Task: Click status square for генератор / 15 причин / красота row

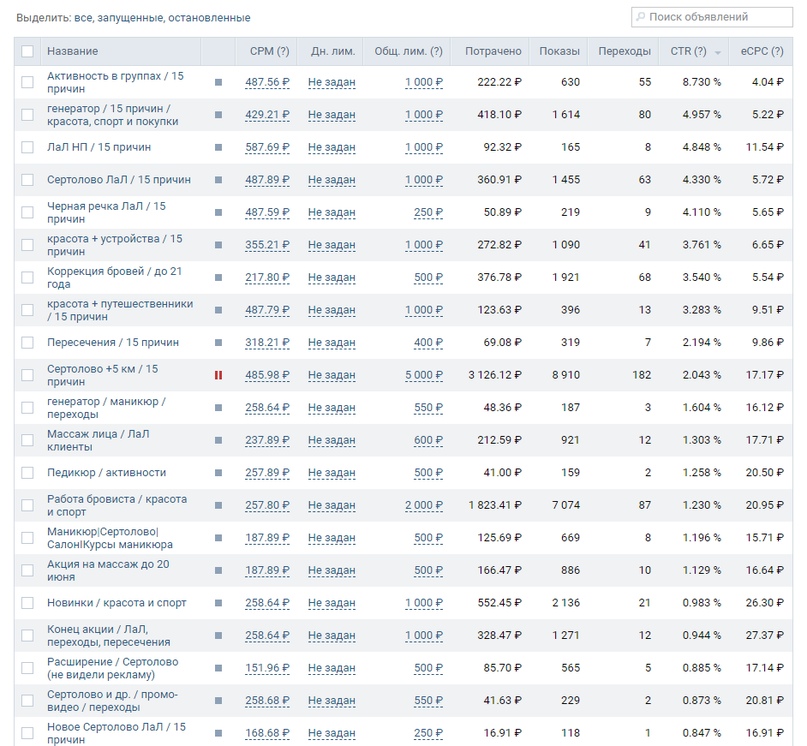Action: coord(218,115)
